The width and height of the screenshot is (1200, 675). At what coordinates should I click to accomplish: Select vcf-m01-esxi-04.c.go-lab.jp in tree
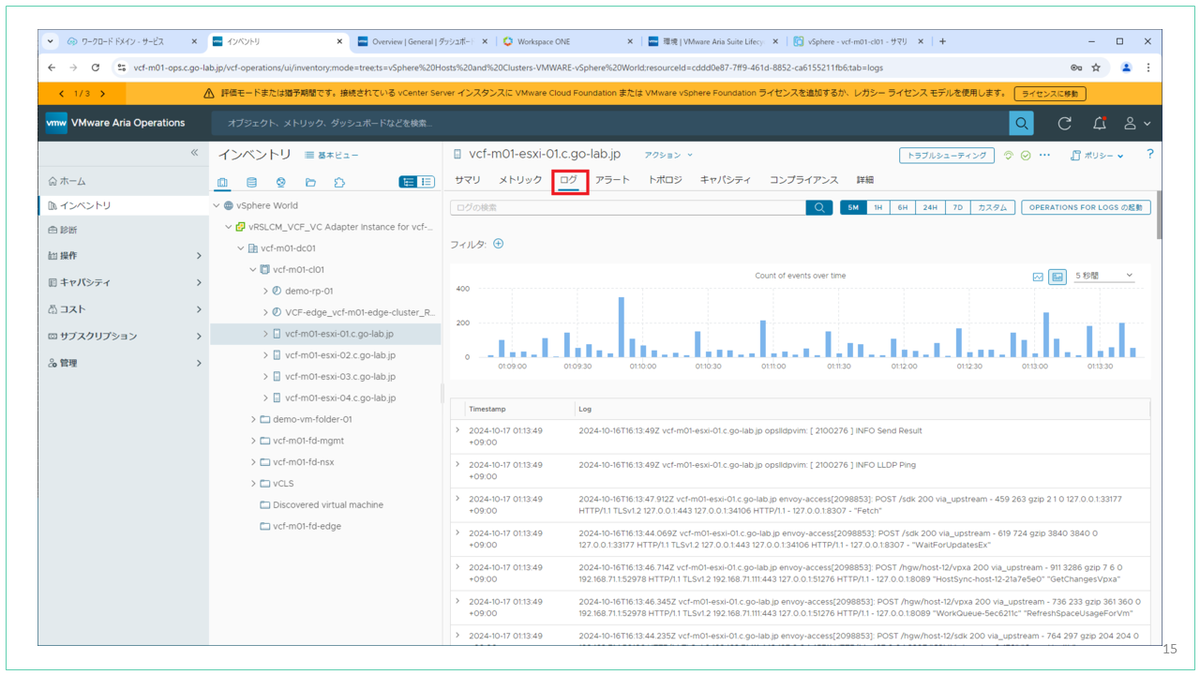[x=340, y=398]
